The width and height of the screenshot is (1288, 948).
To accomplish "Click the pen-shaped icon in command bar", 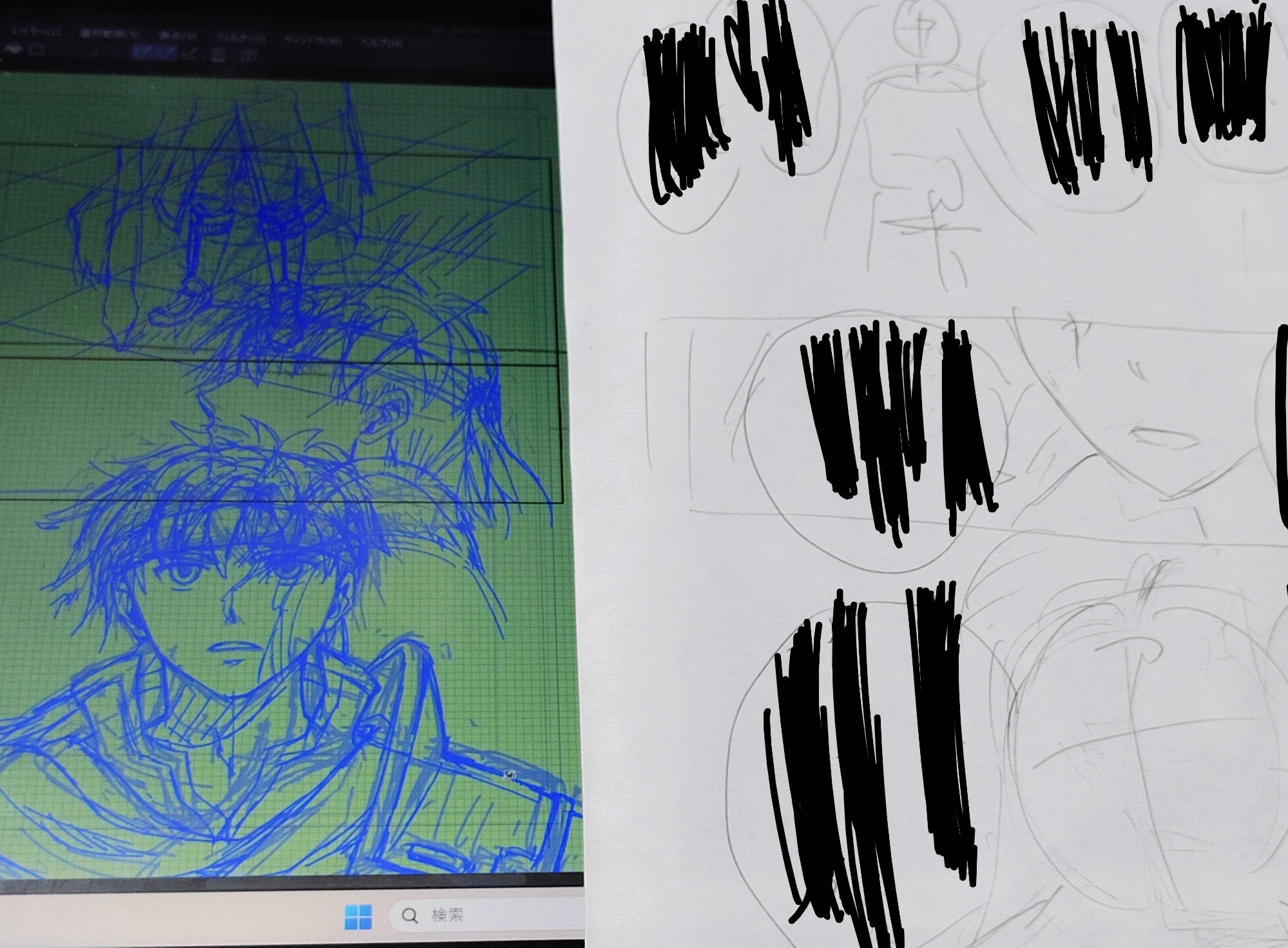I will [x=190, y=52].
